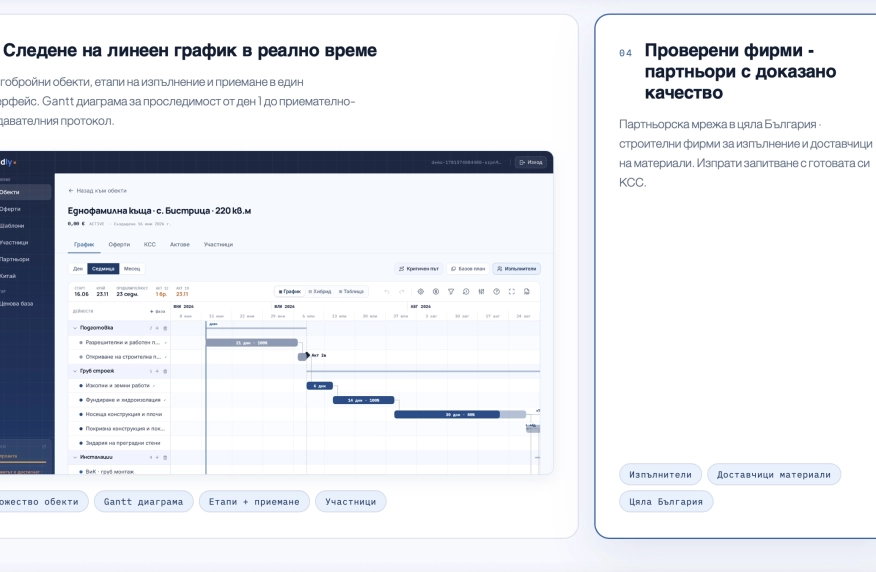Click the Акт 2а milestone marker
The image size is (876, 572).
pos(307,355)
